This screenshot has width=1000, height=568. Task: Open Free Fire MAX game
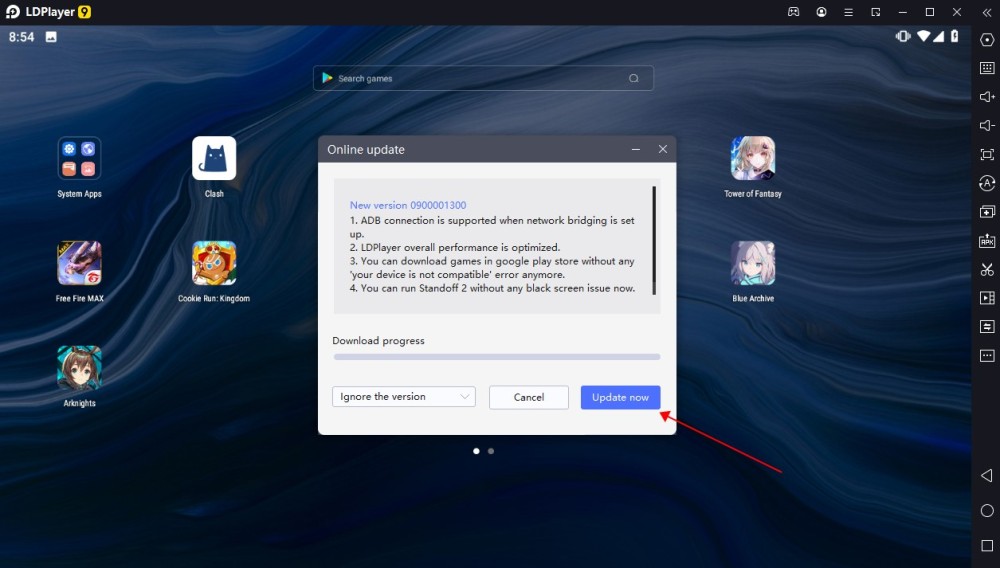79,263
